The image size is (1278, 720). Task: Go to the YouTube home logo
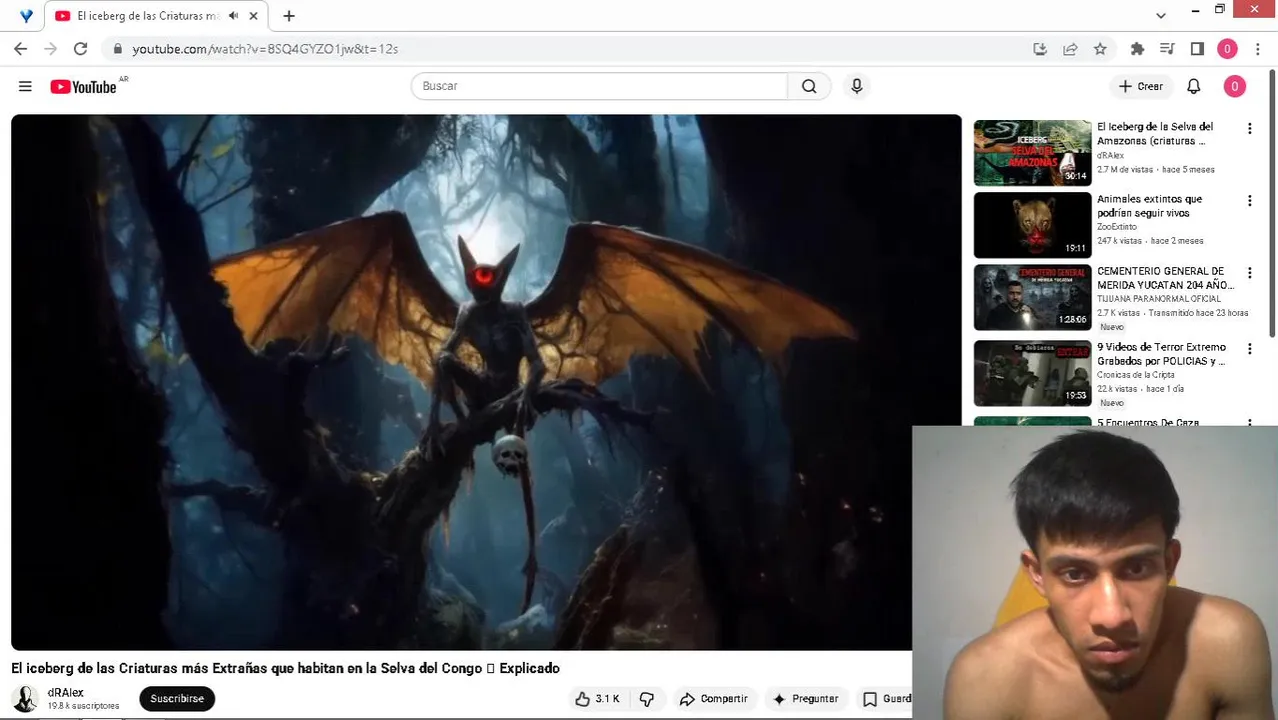[x=84, y=87]
